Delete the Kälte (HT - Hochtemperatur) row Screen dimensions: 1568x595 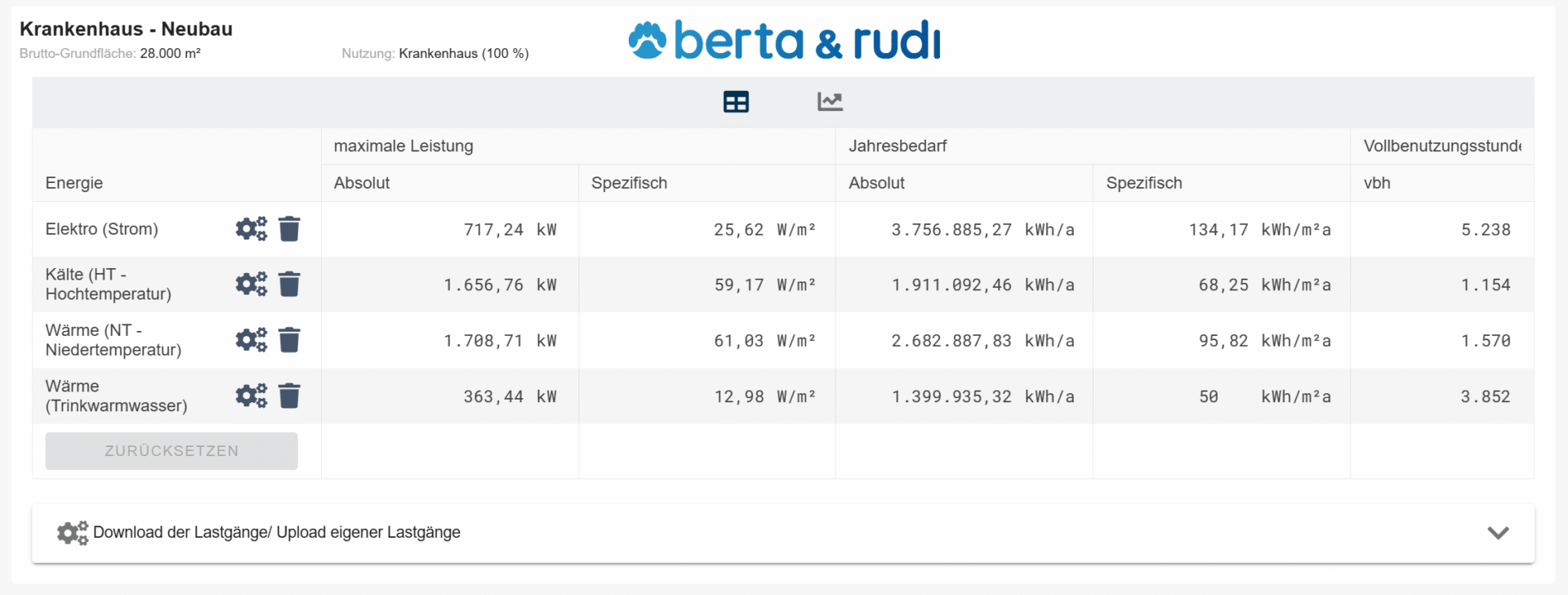[289, 284]
